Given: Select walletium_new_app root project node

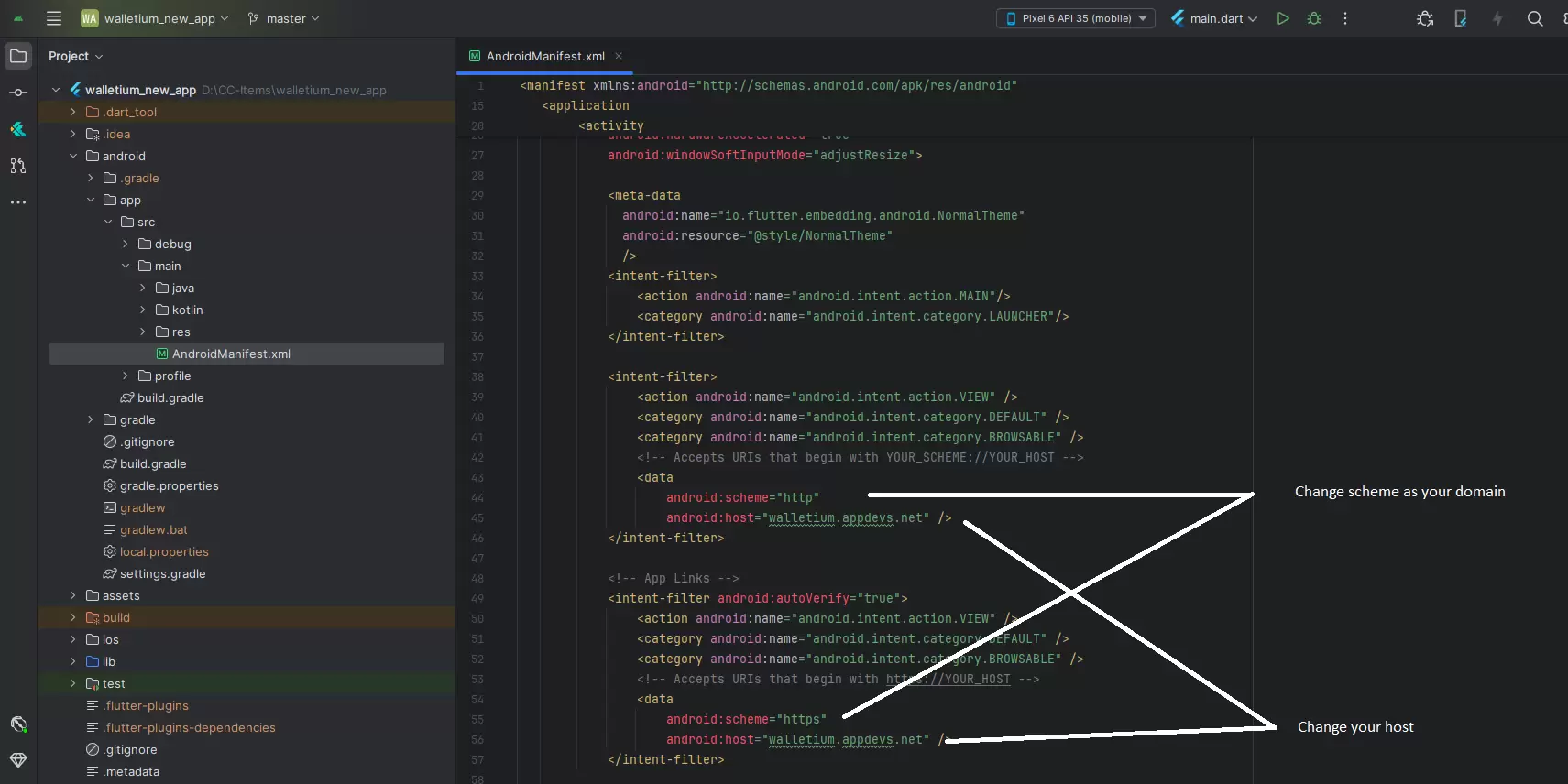Looking at the screenshot, I should point(140,90).
